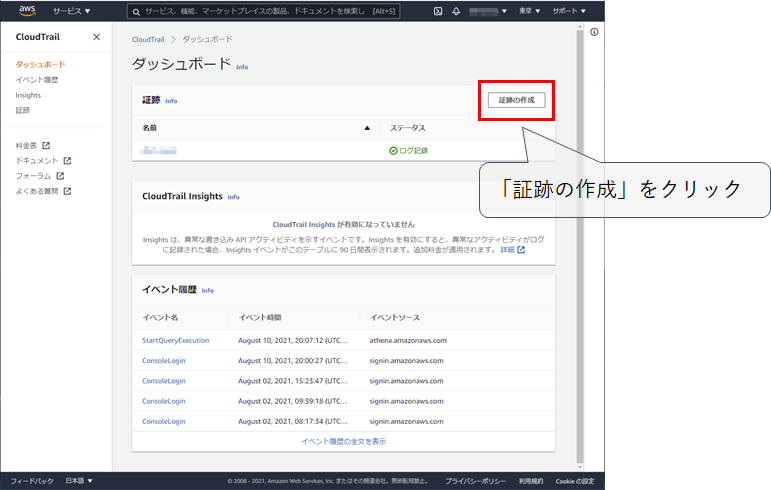Click イベント履歴の全文を表示 link
Viewport: 771px width, 490px height.
[343, 441]
